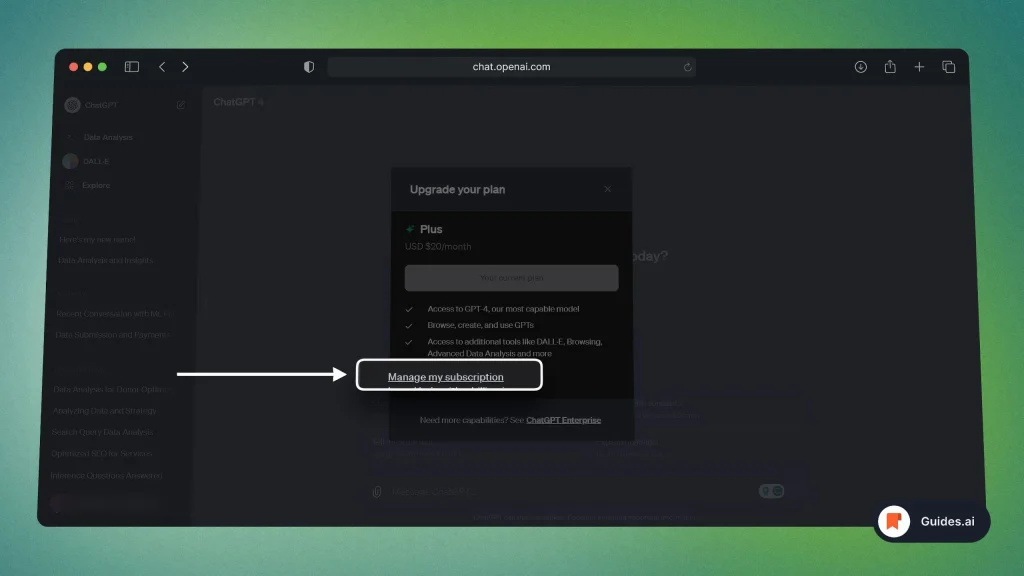Click the attach file paperclip icon
The width and height of the screenshot is (1024, 576).
377,492
